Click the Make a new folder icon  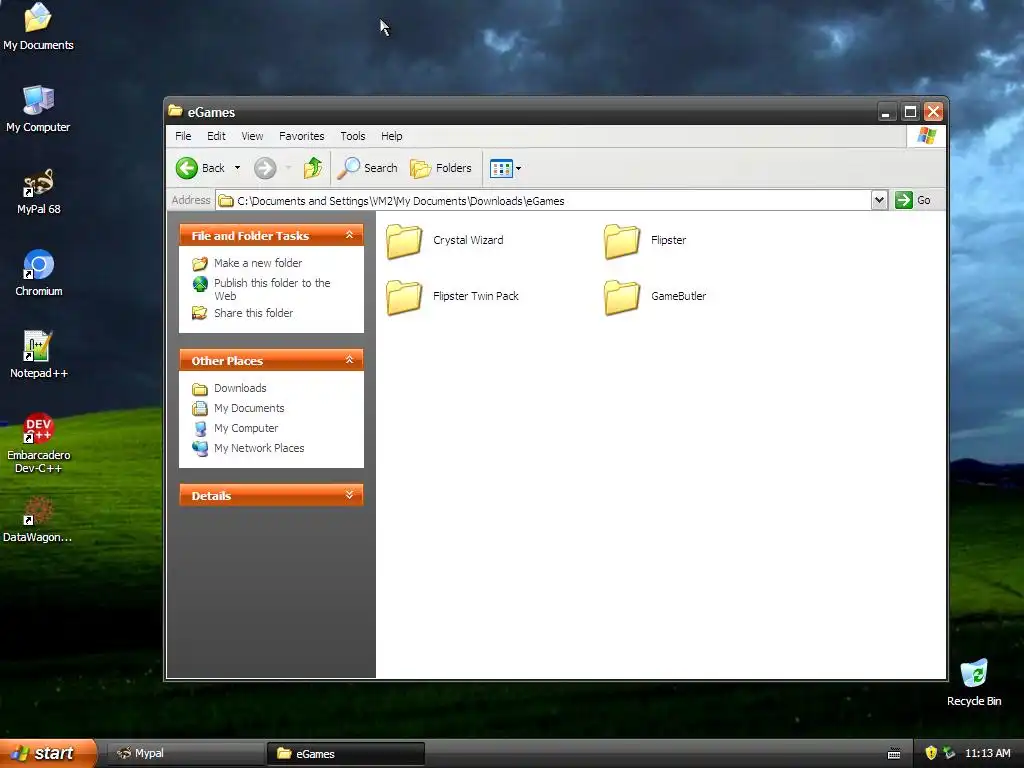pyautogui.click(x=200, y=264)
